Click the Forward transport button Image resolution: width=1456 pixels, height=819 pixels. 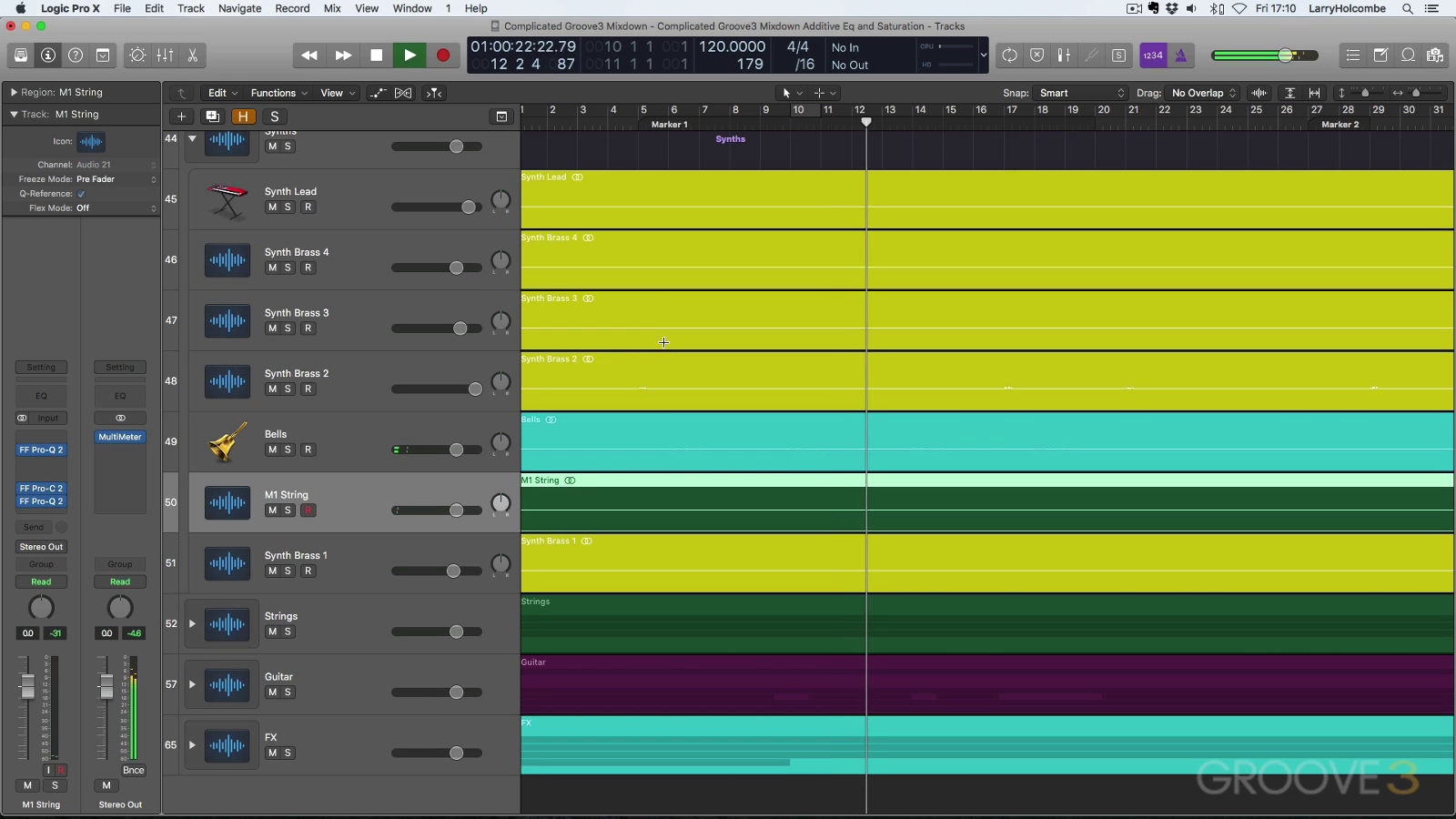(343, 56)
